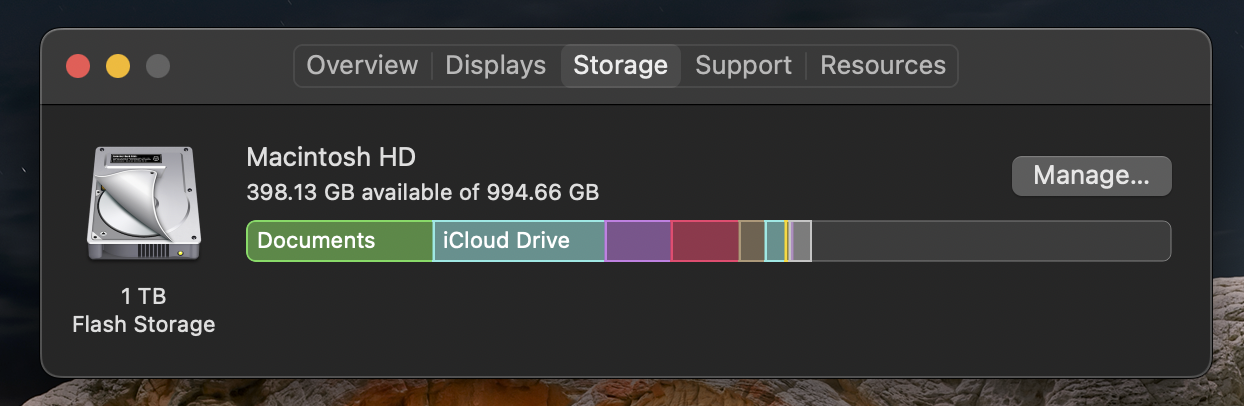Click the gray disabled zoom window button

coord(158,66)
